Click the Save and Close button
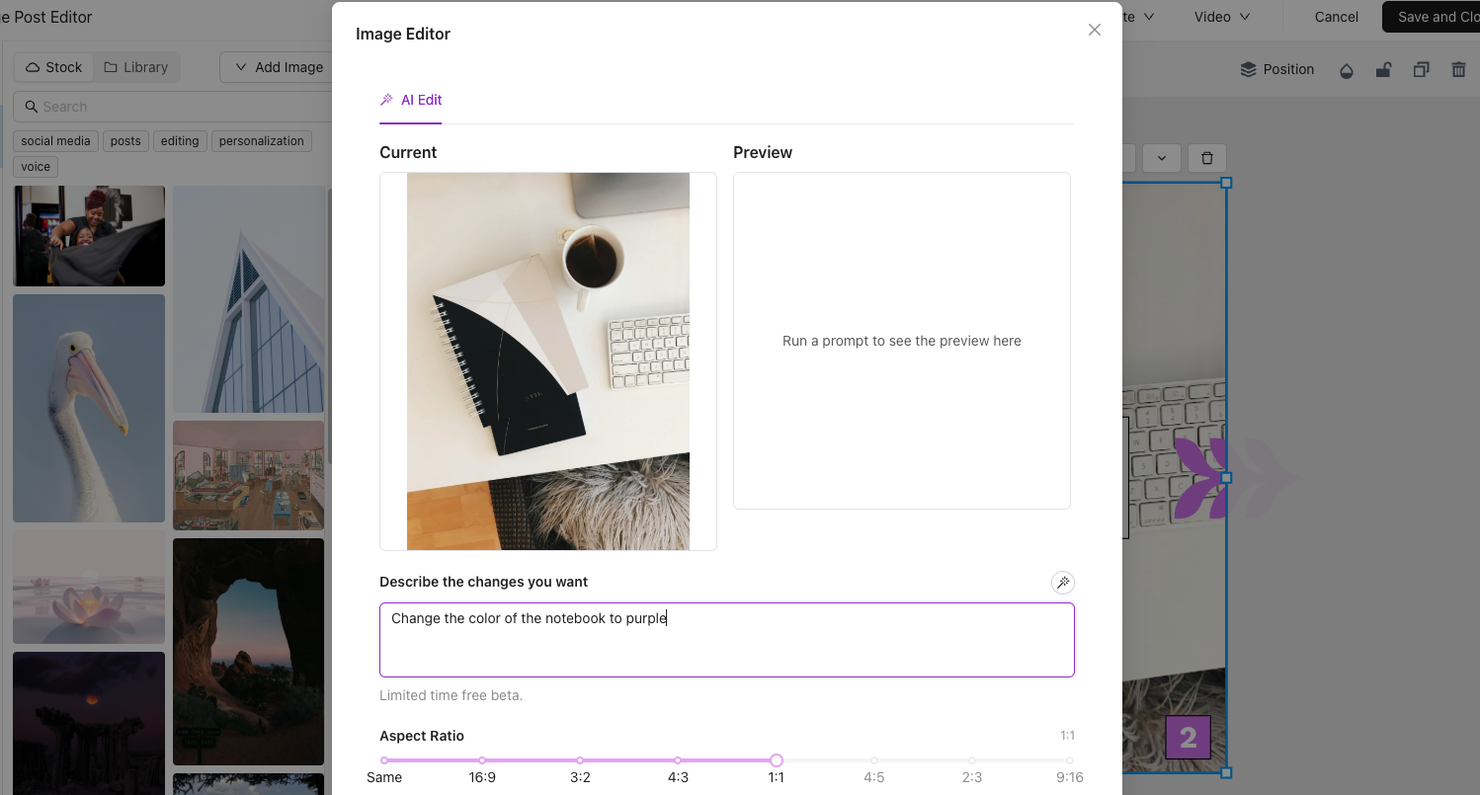 pyautogui.click(x=1432, y=17)
